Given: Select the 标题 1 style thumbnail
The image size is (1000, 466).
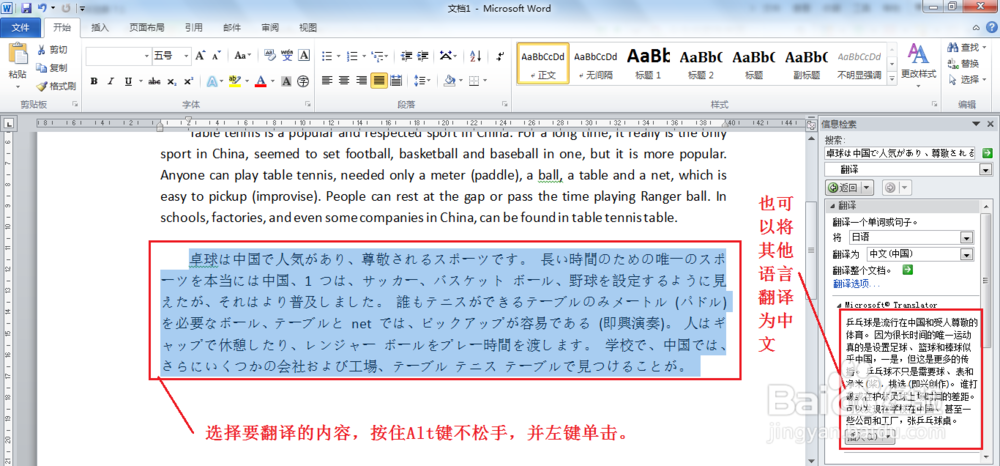Looking at the screenshot, I should [x=649, y=64].
